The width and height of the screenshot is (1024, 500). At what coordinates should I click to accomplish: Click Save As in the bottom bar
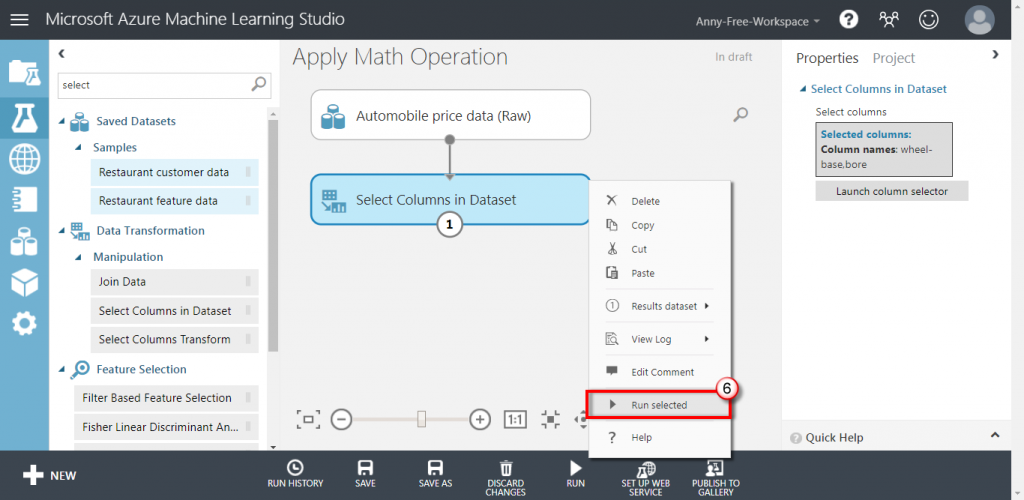[435, 475]
